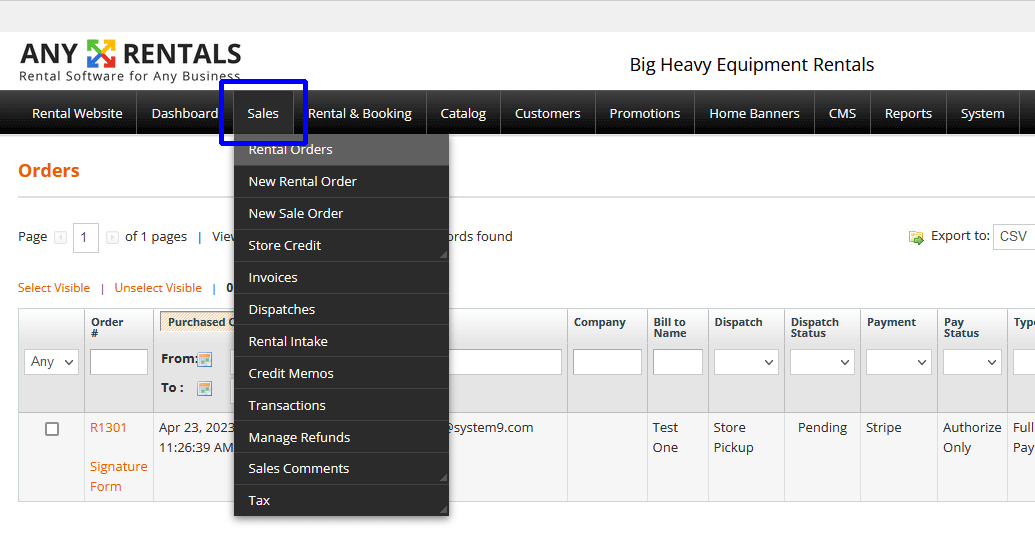This screenshot has height=557, width=1035.
Task: Click the Select Visible link
Action: tap(54, 288)
